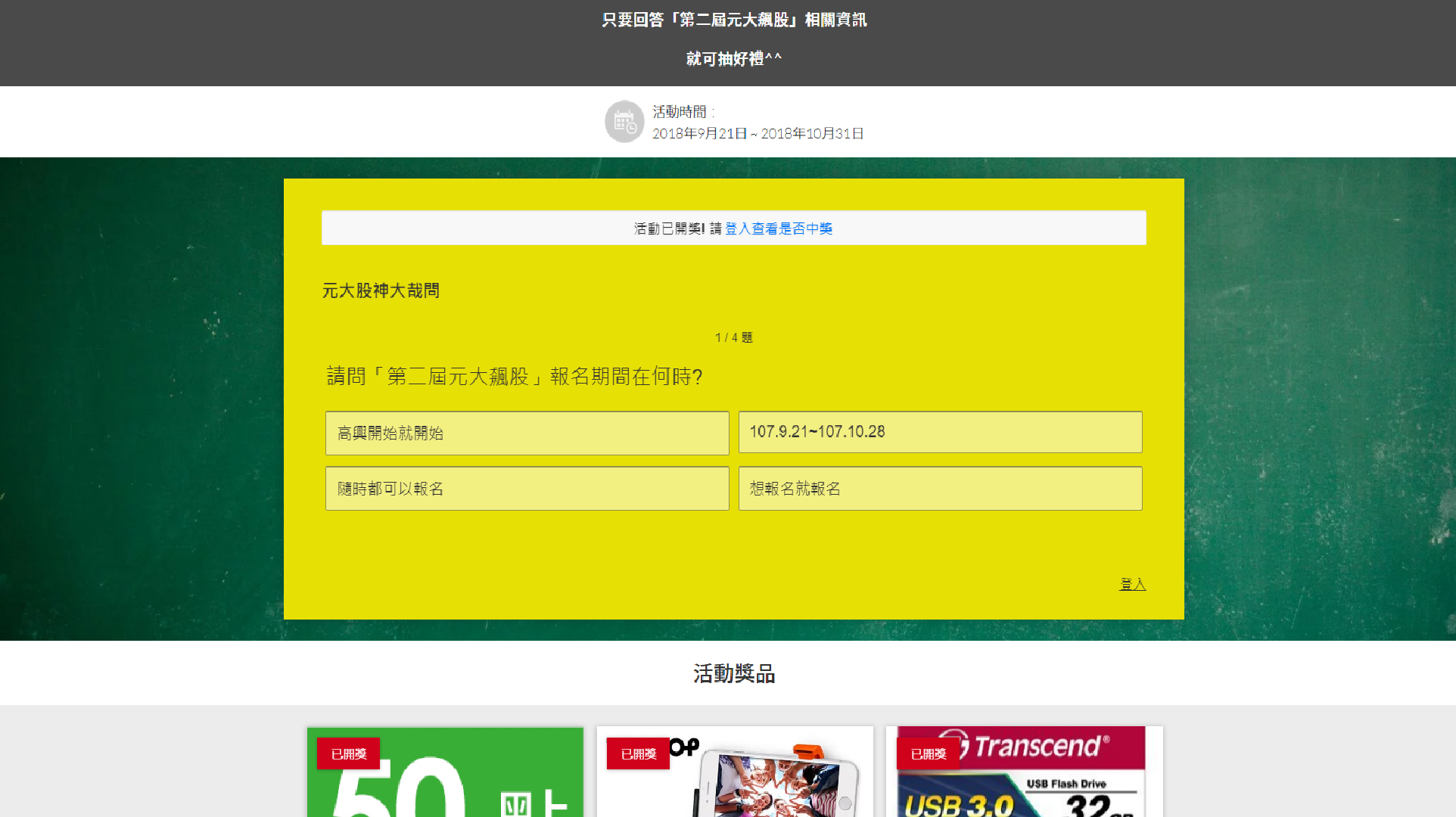Click the USB 3.0 label on flash drive
This screenshot has width=1456, height=817.
[959, 804]
